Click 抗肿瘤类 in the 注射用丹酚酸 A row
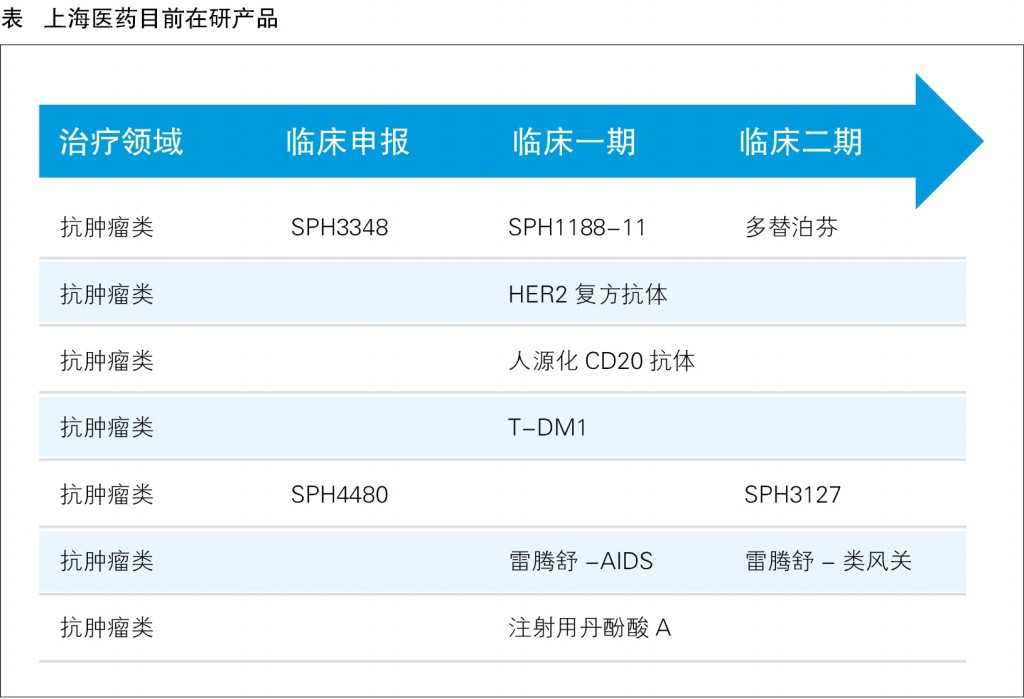Screen dimensions: 1024x699 pyautogui.click(x=107, y=628)
